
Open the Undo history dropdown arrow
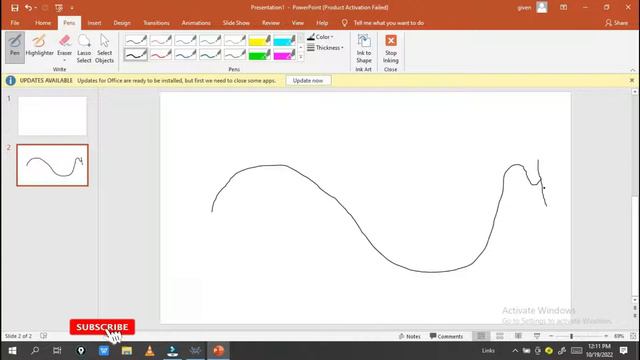tap(36, 7)
